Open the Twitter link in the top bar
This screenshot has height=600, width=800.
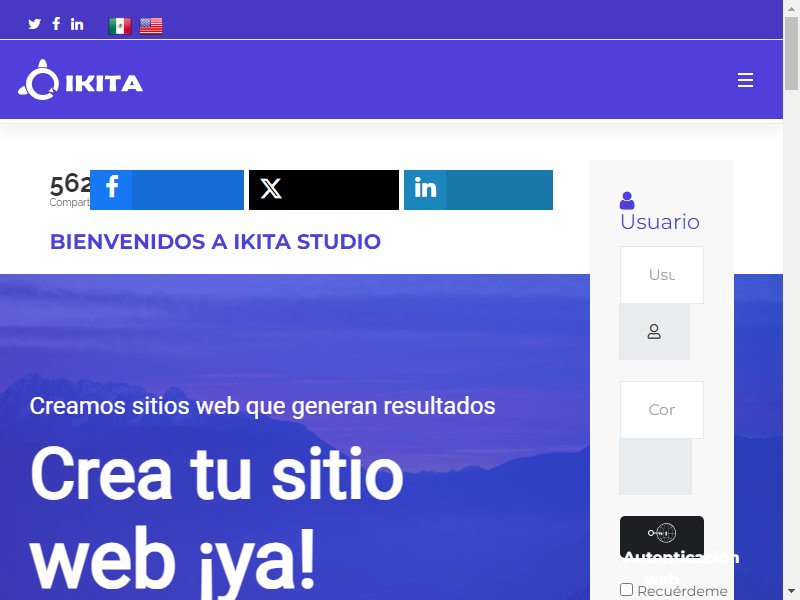point(34,24)
